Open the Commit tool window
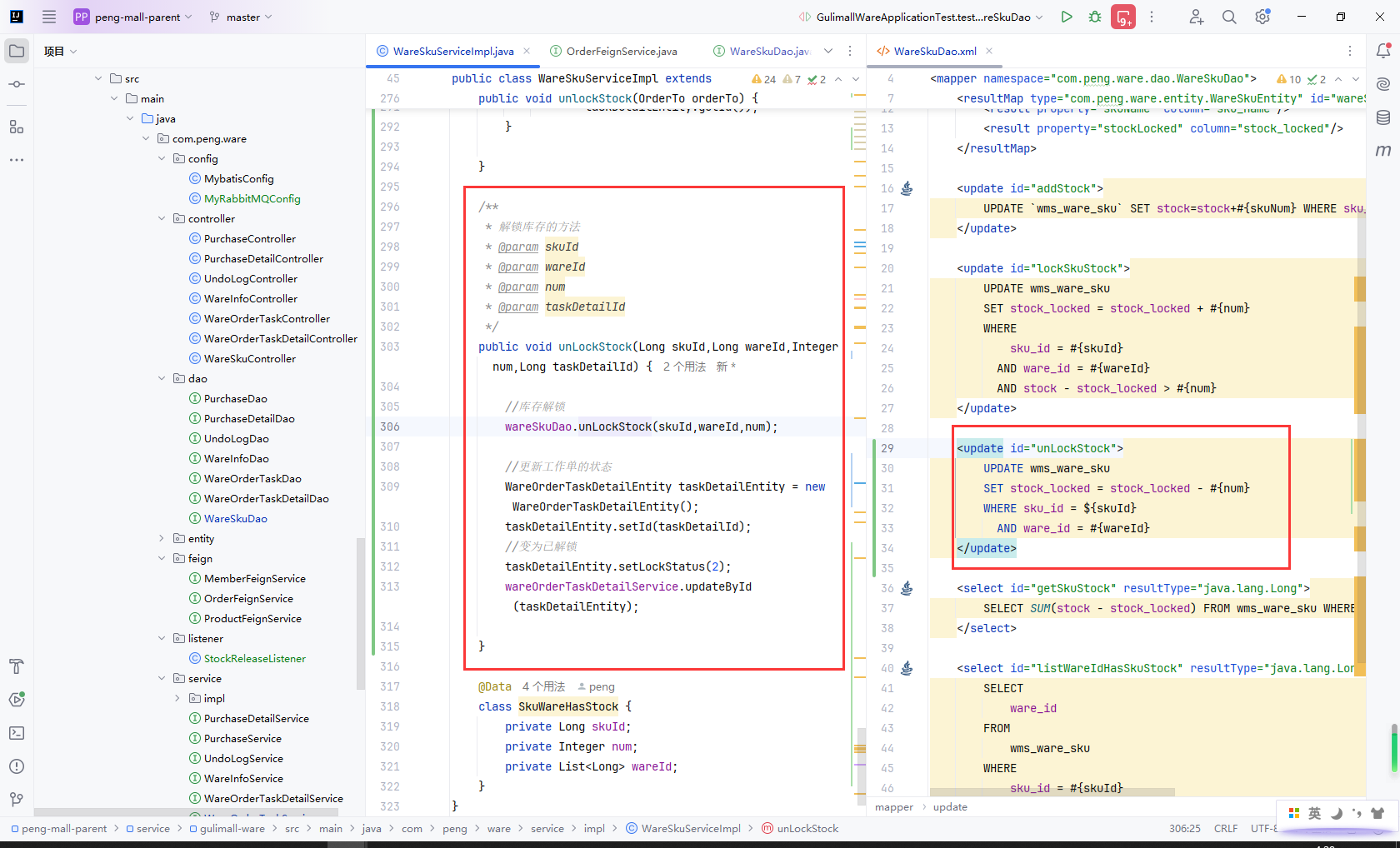1400x848 pixels. pyautogui.click(x=17, y=84)
